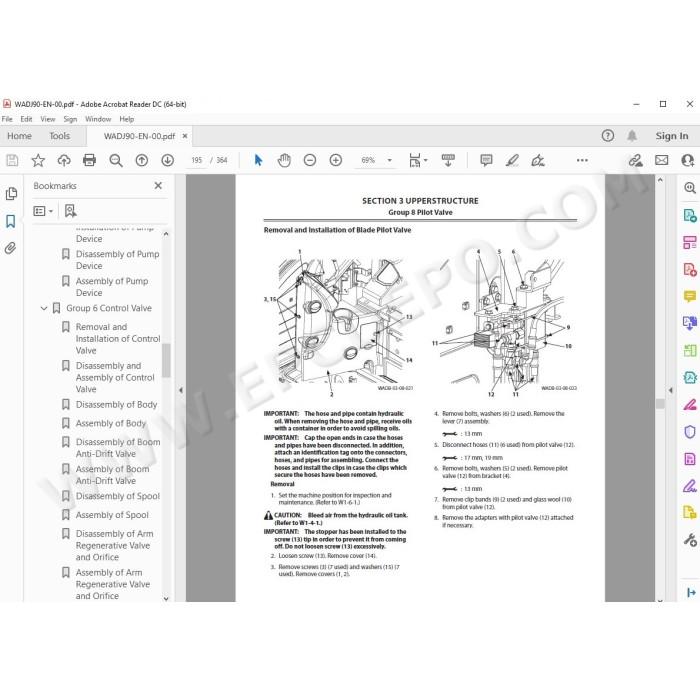This screenshot has width=700, height=700.
Task: Close the Bookmarks panel
Action: pos(158,185)
